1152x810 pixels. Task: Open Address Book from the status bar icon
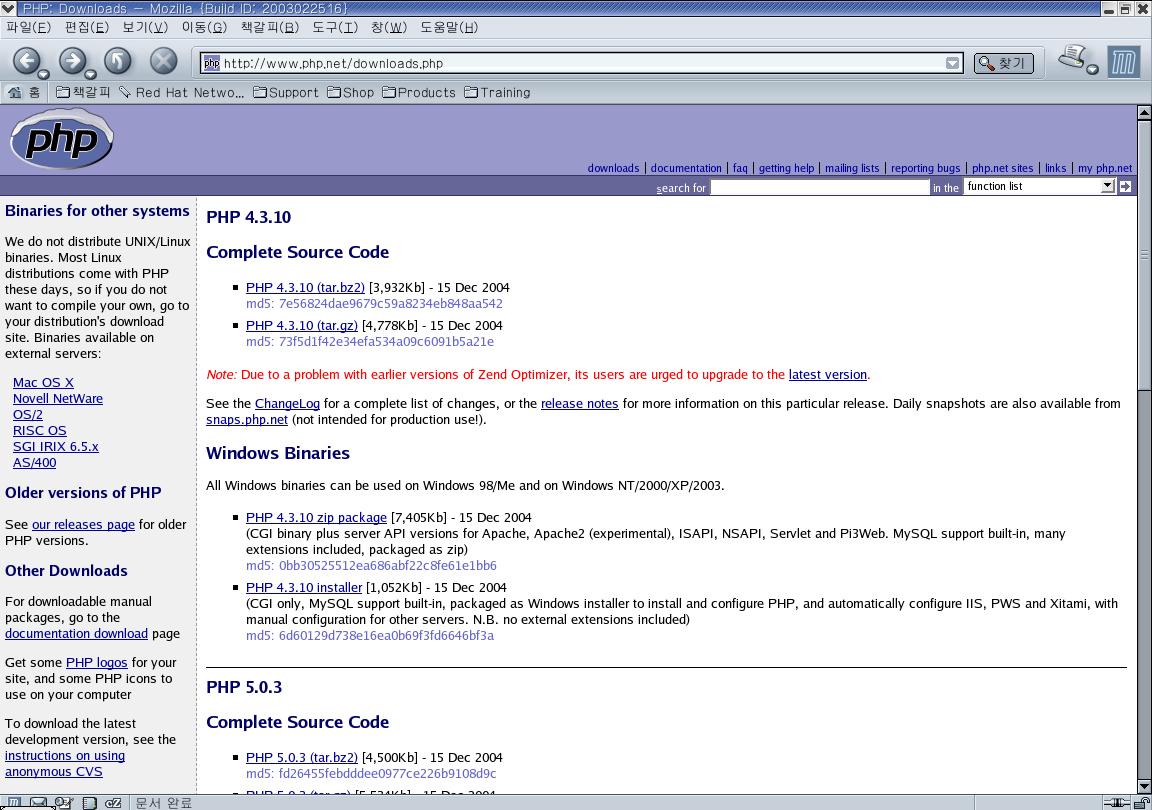(89, 803)
